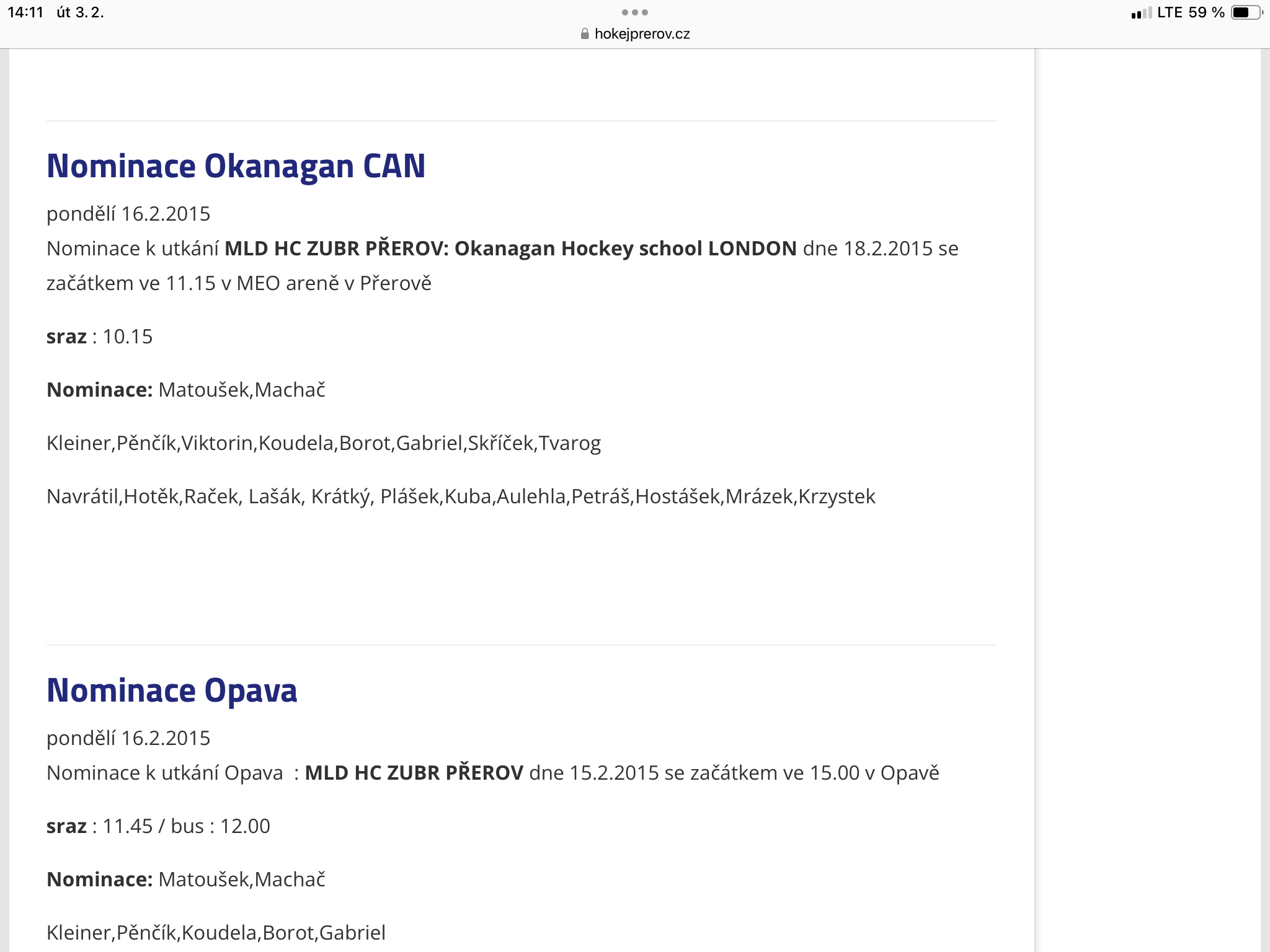Click the second 'pondělí 16.2.2015' date line
1270x952 pixels.
point(128,738)
